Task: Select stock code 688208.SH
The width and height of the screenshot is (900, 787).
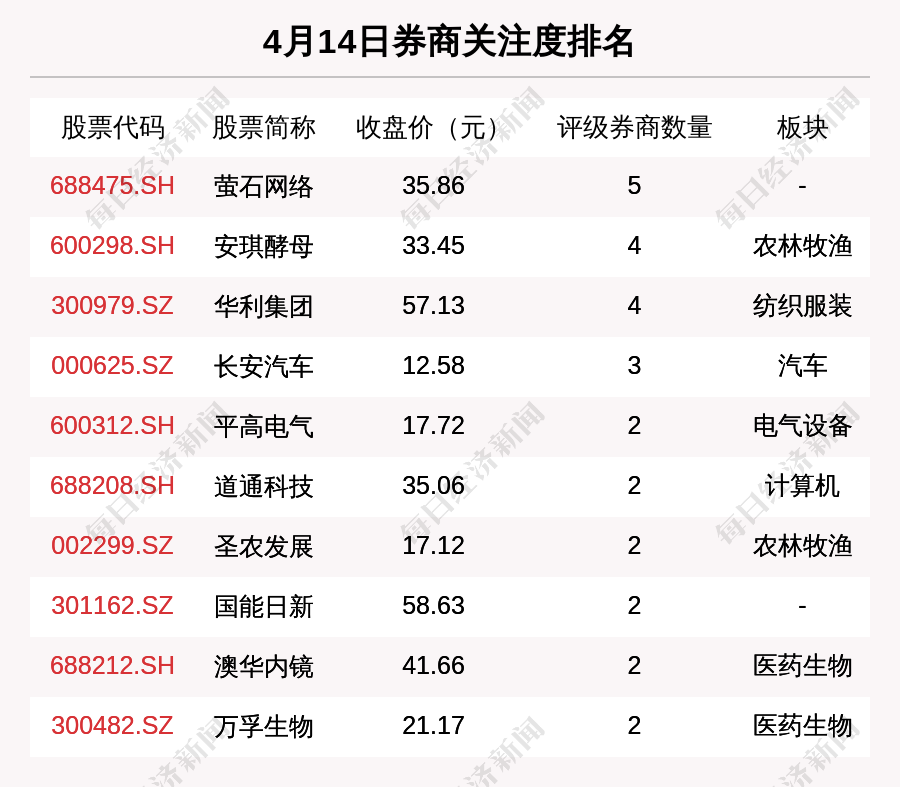Action: point(112,486)
